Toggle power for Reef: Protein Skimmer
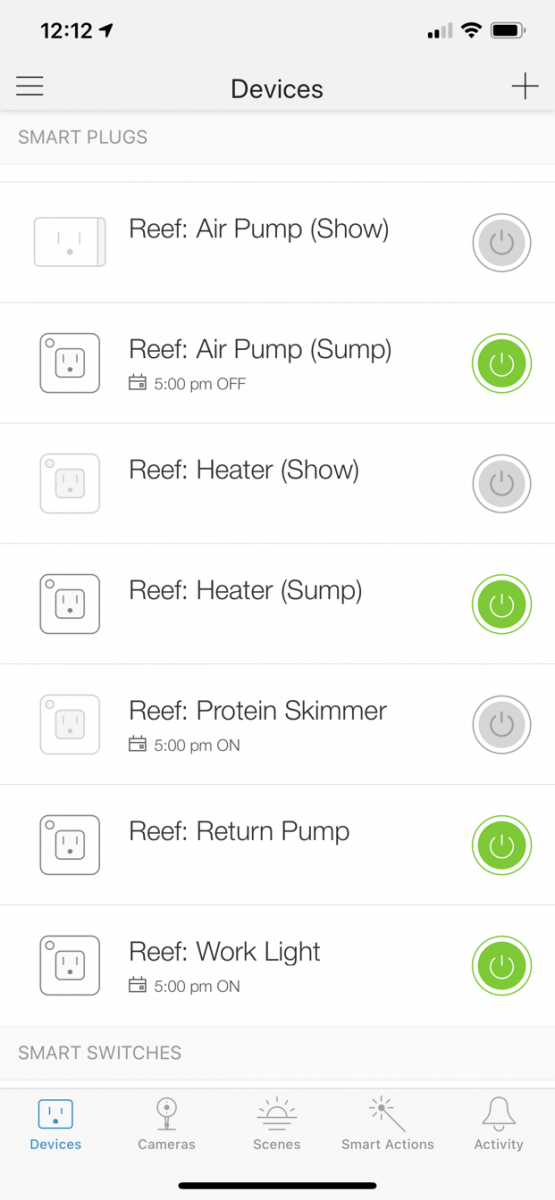This screenshot has height=1200, width=555. pos(501,725)
